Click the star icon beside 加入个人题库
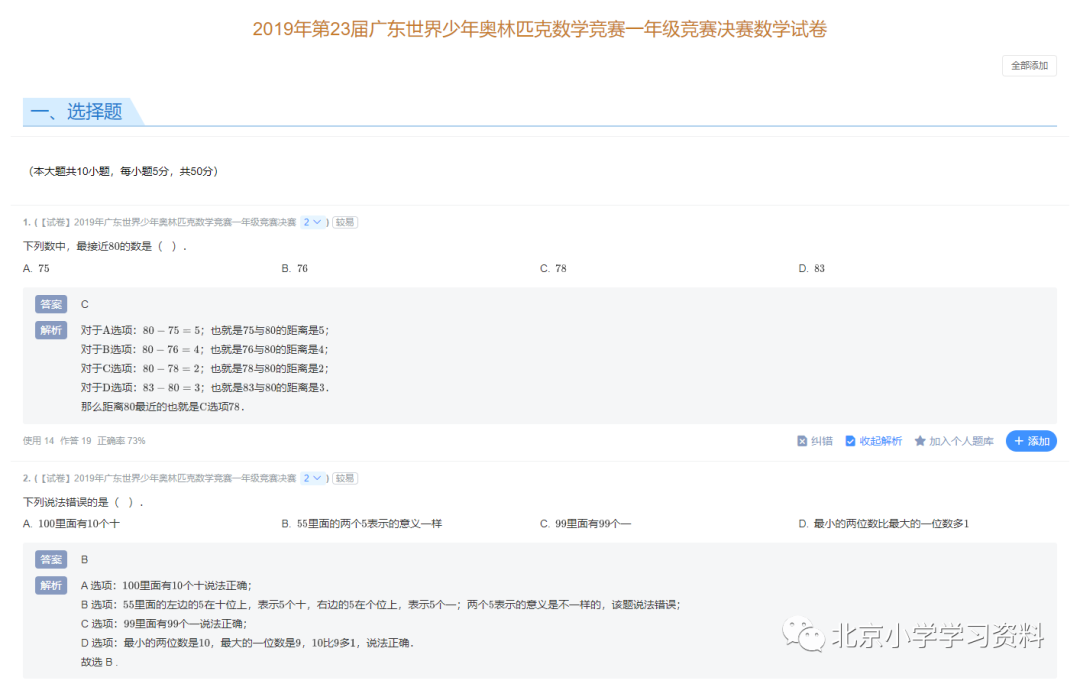1080x684 pixels. [x=920, y=441]
